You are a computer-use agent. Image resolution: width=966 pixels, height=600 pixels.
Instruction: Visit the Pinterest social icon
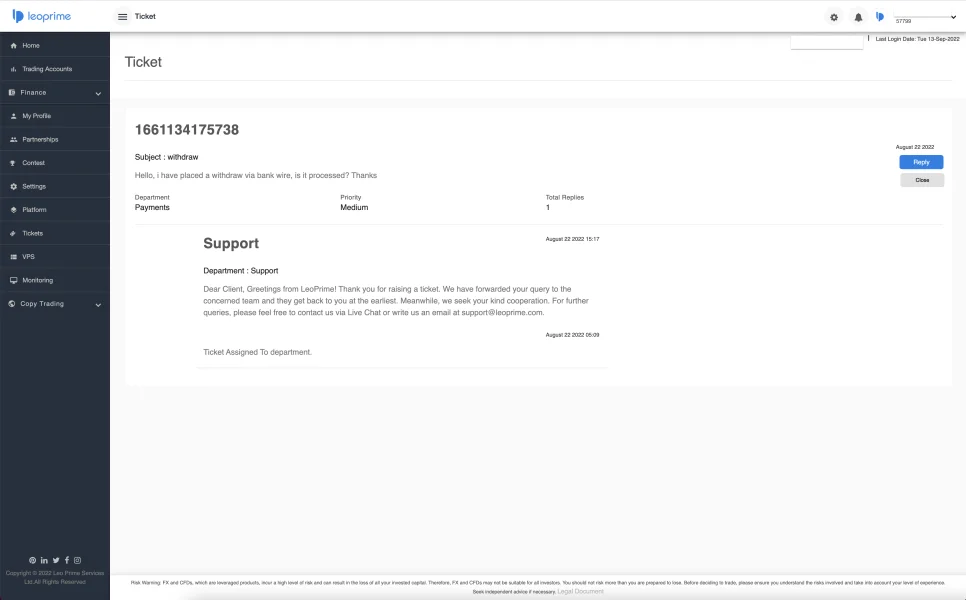32,560
